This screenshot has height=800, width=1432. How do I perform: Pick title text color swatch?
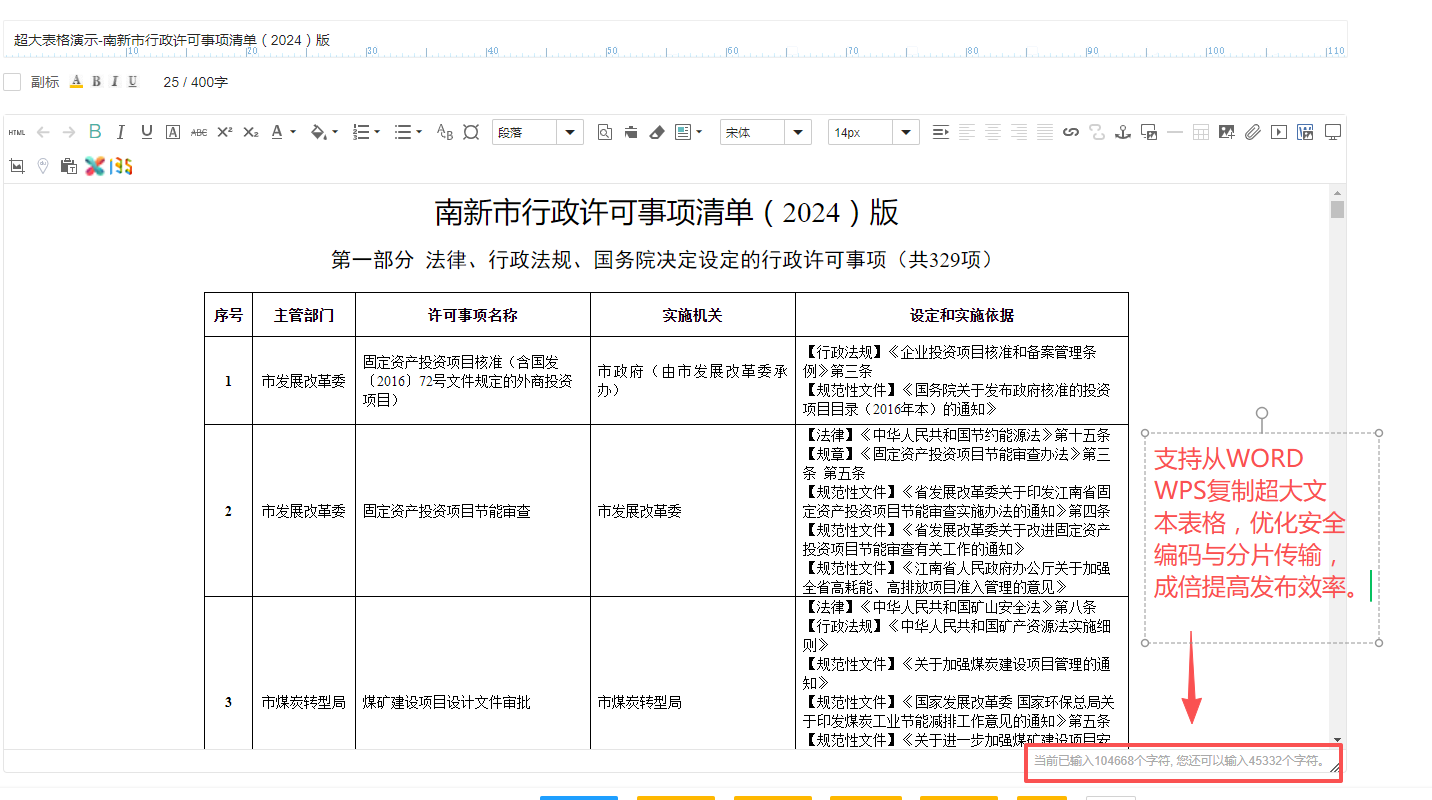[76, 82]
